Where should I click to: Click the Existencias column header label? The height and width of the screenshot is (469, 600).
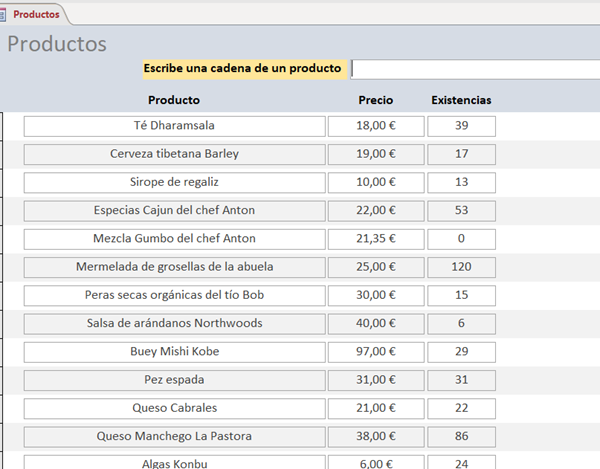click(x=461, y=100)
